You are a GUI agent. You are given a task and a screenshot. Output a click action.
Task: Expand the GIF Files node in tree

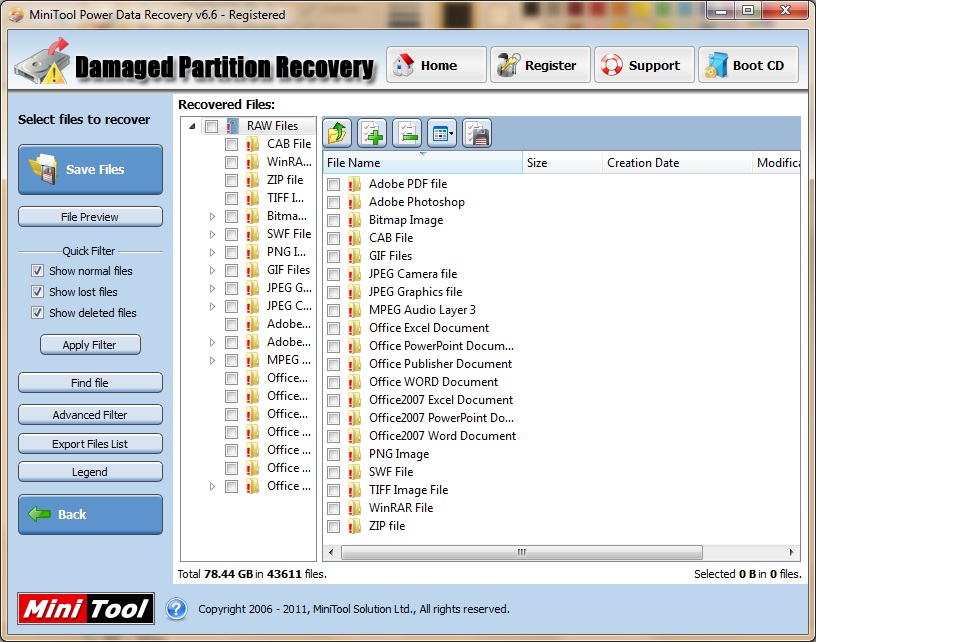coord(212,270)
